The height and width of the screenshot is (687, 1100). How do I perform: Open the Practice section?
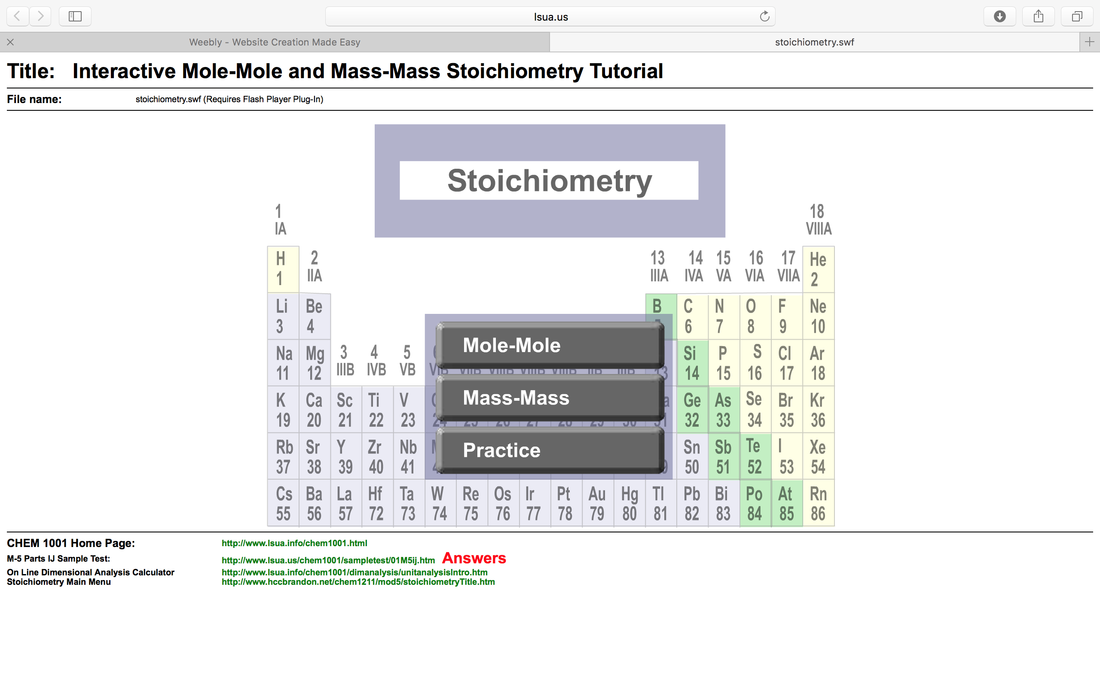(x=550, y=450)
